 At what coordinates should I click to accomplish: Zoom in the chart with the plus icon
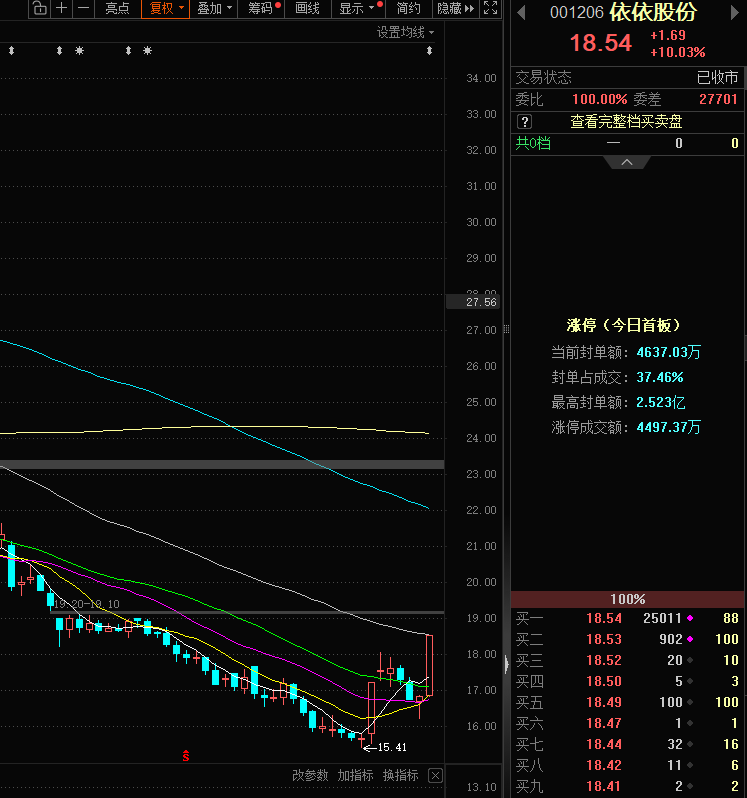tap(62, 8)
